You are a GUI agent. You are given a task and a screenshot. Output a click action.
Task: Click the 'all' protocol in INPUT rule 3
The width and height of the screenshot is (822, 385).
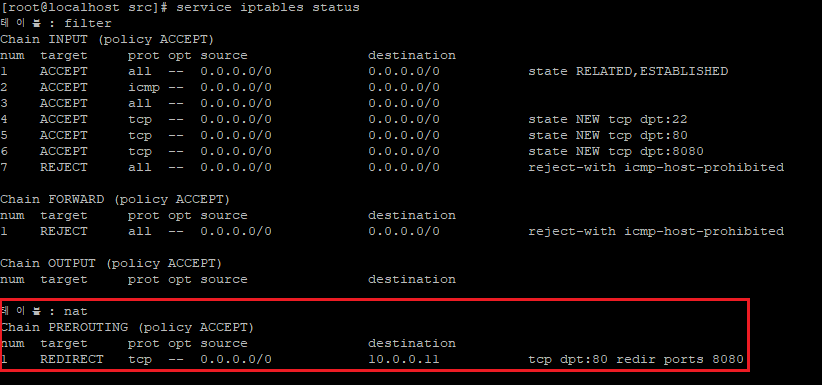pos(139,103)
